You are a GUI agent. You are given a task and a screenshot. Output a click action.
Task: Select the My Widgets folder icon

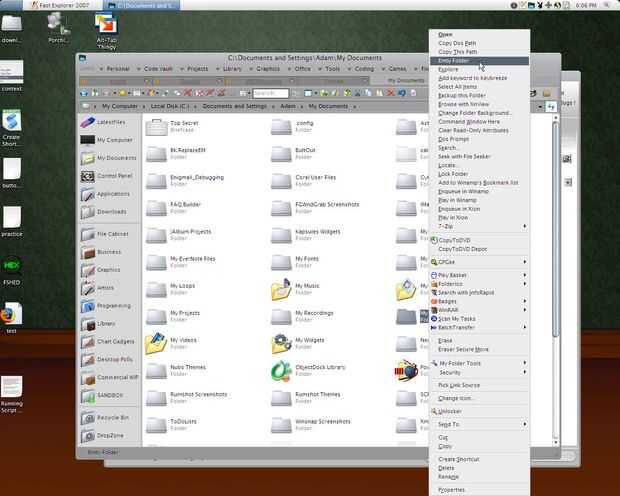(281, 343)
